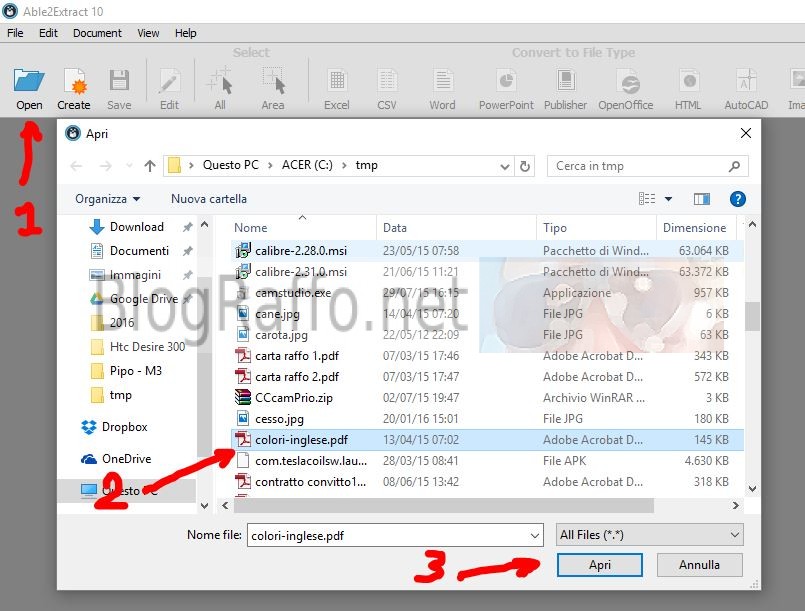Select colori-inglese.pdf file
The height and width of the screenshot is (611, 805).
(487, 440)
